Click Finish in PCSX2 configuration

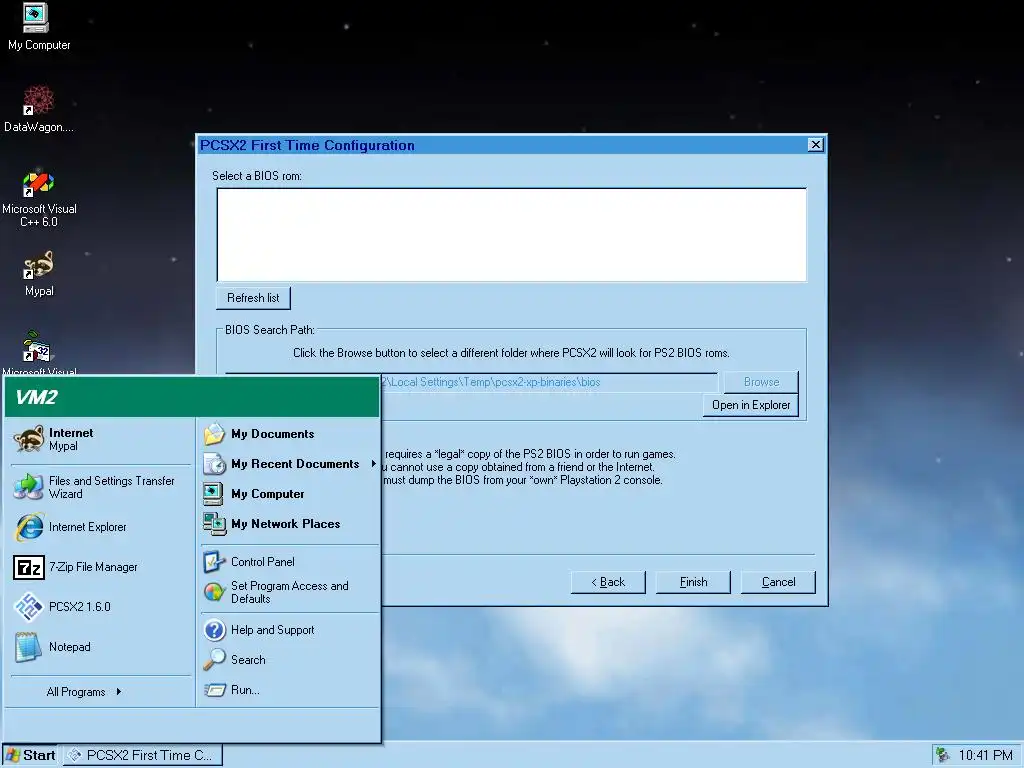[693, 582]
